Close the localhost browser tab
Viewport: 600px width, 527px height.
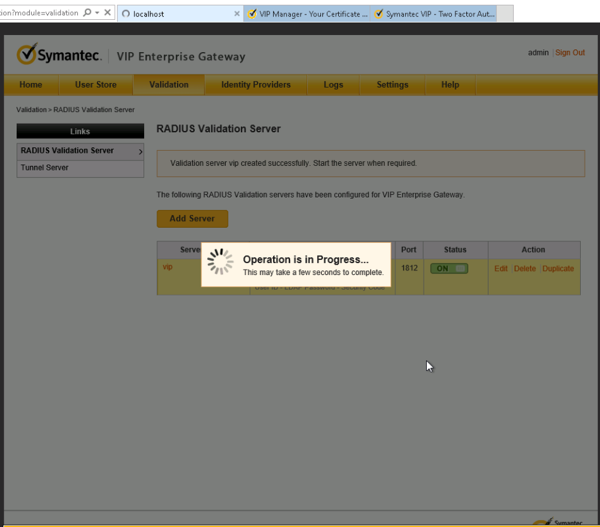click(x=236, y=14)
